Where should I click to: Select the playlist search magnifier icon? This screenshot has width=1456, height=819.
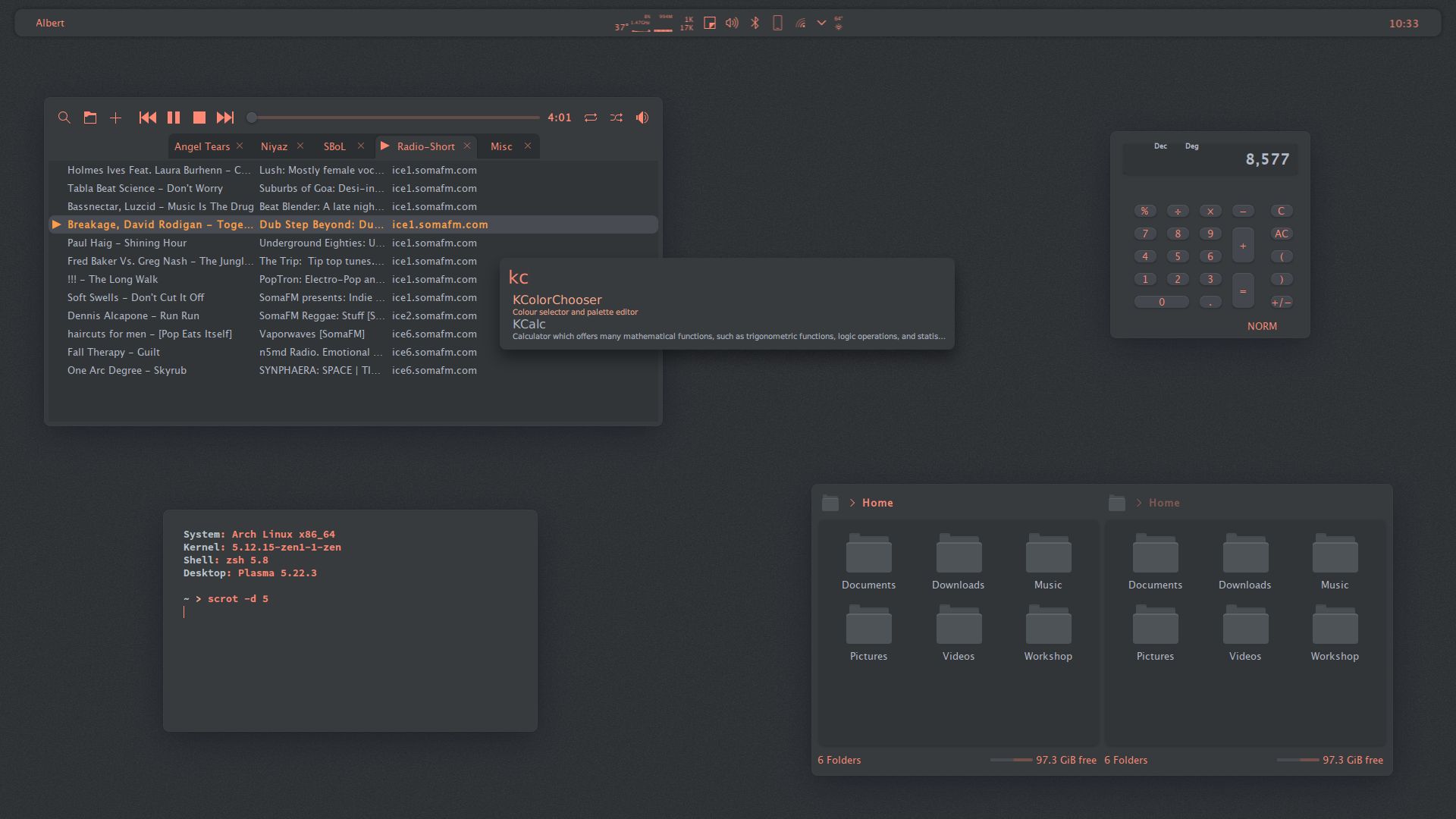[64, 118]
